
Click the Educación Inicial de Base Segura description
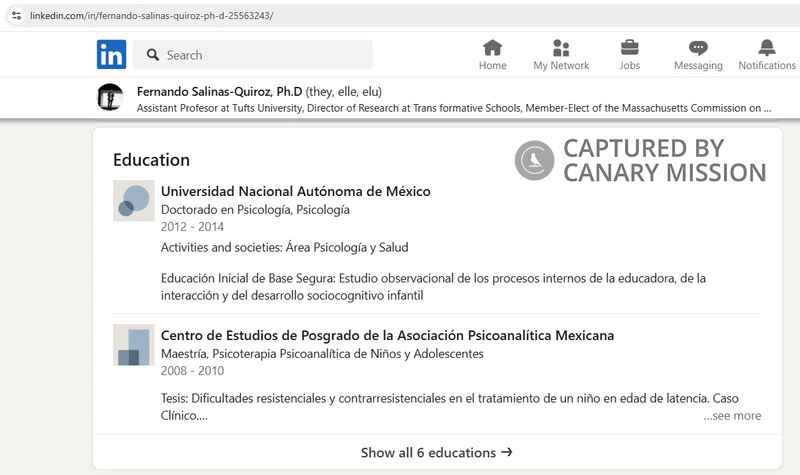(433, 287)
